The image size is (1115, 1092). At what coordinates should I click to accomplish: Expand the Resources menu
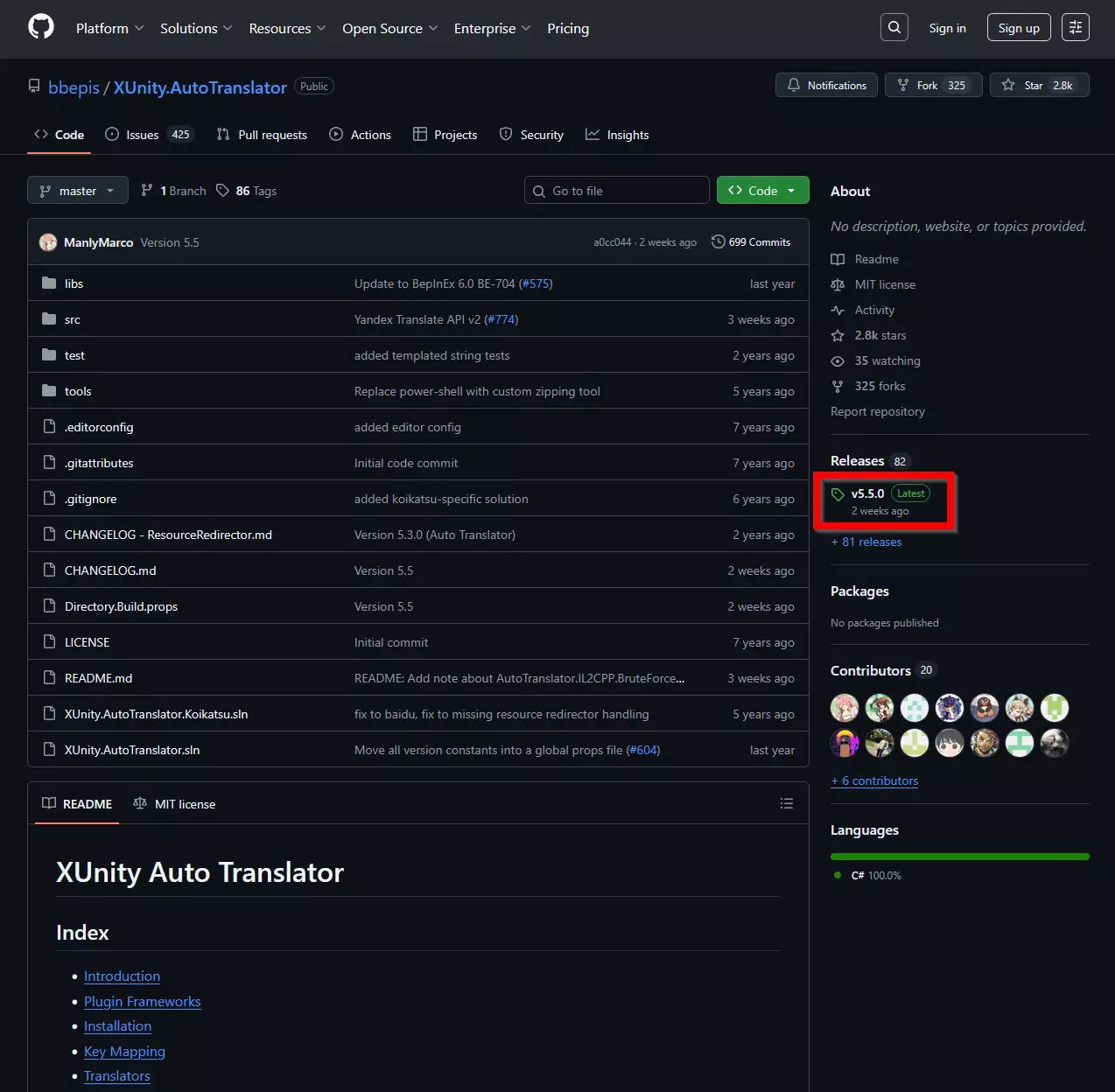point(287,28)
